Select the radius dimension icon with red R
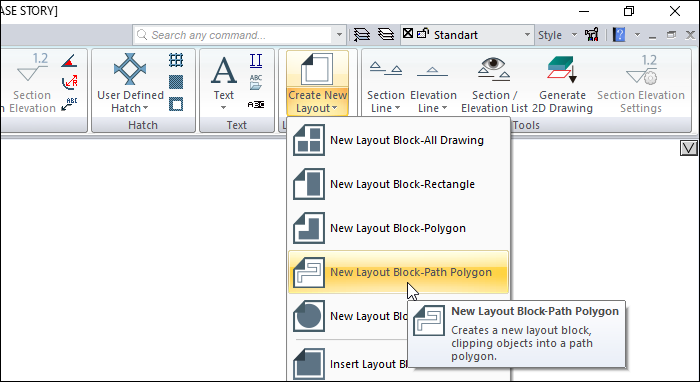 coord(69,82)
